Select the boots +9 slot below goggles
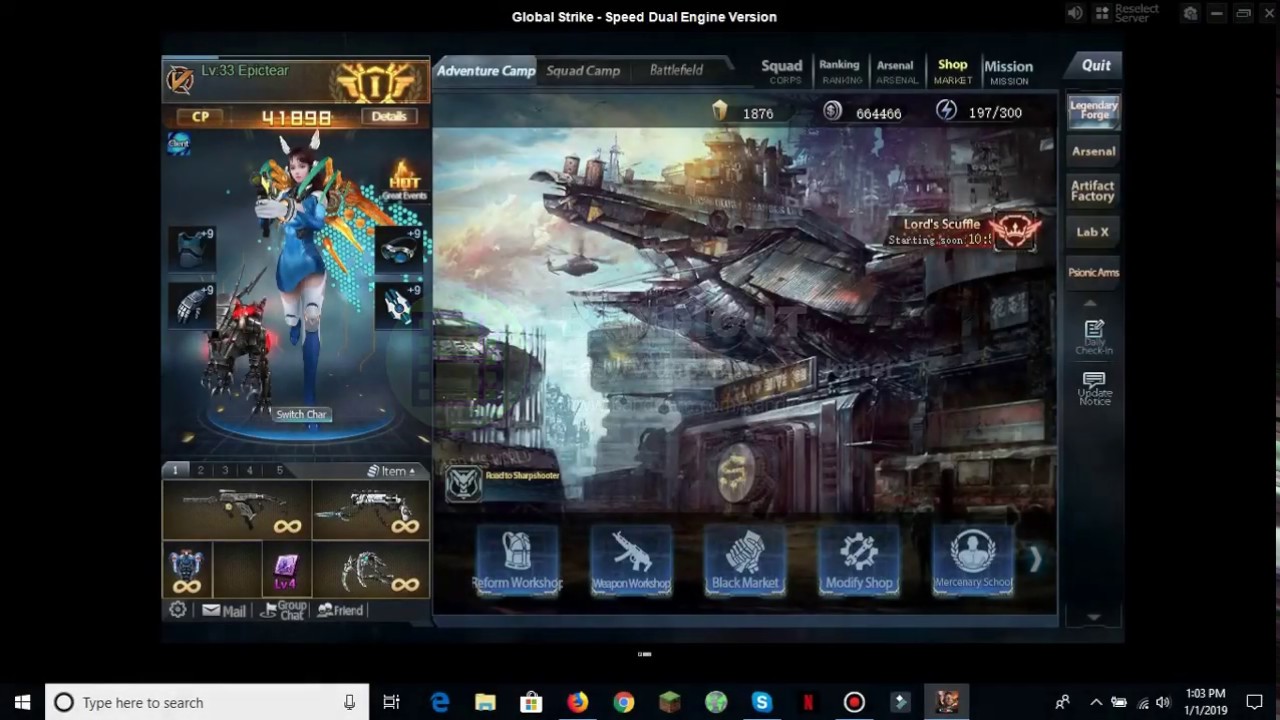Screen dimensions: 1280x720 (400, 305)
